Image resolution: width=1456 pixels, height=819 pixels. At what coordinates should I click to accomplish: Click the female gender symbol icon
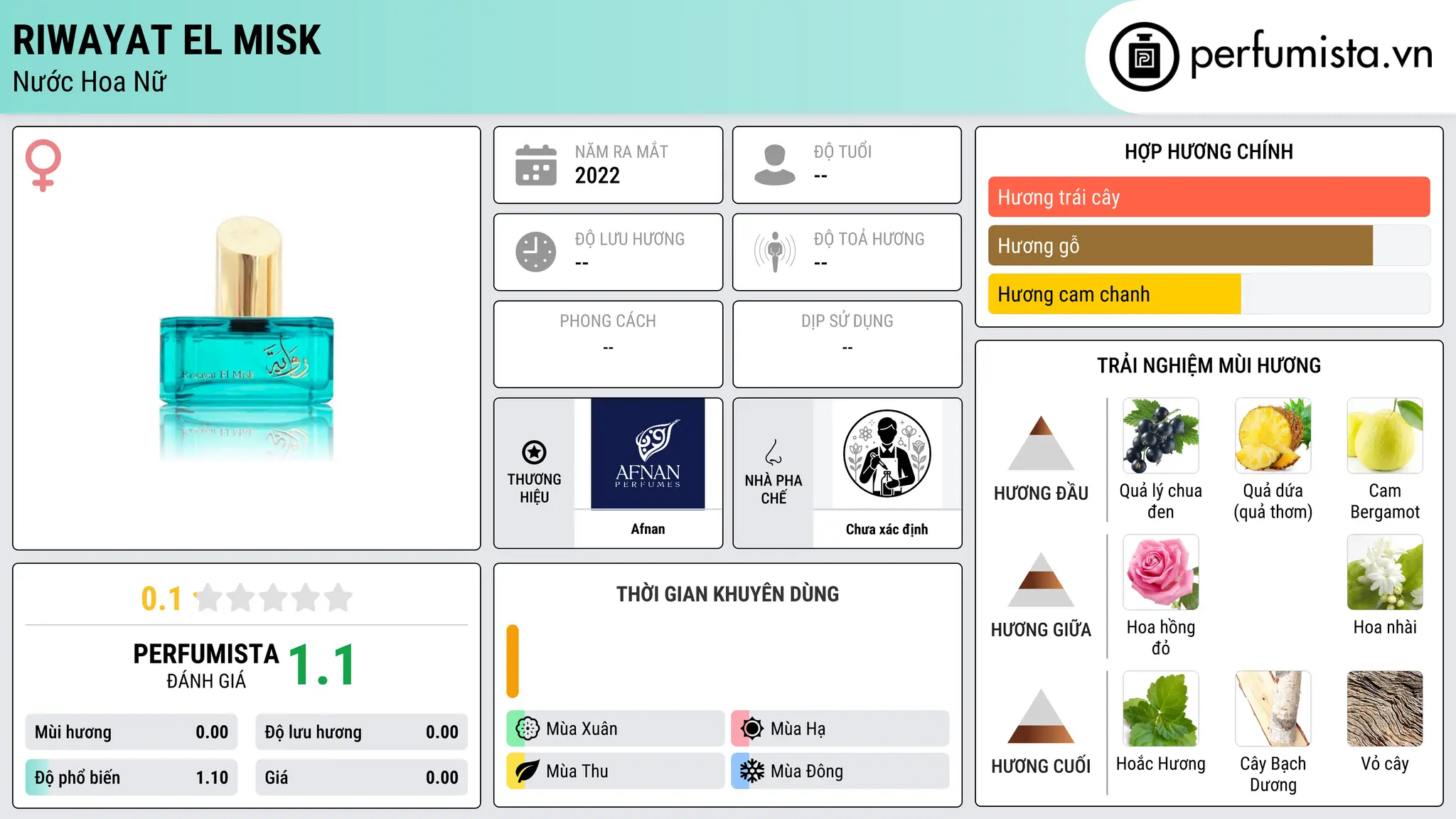[43, 166]
